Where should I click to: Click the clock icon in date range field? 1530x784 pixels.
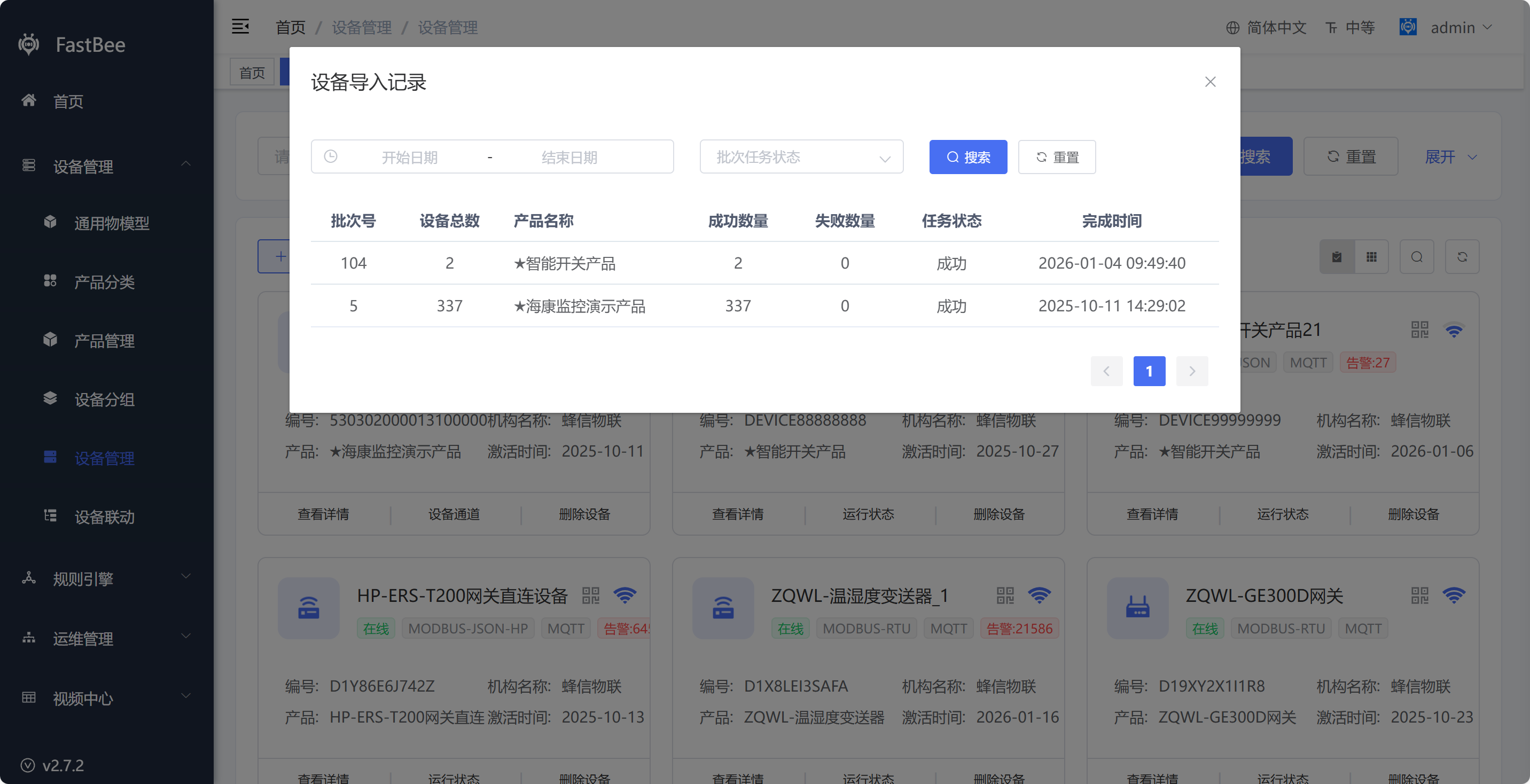click(x=331, y=157)
